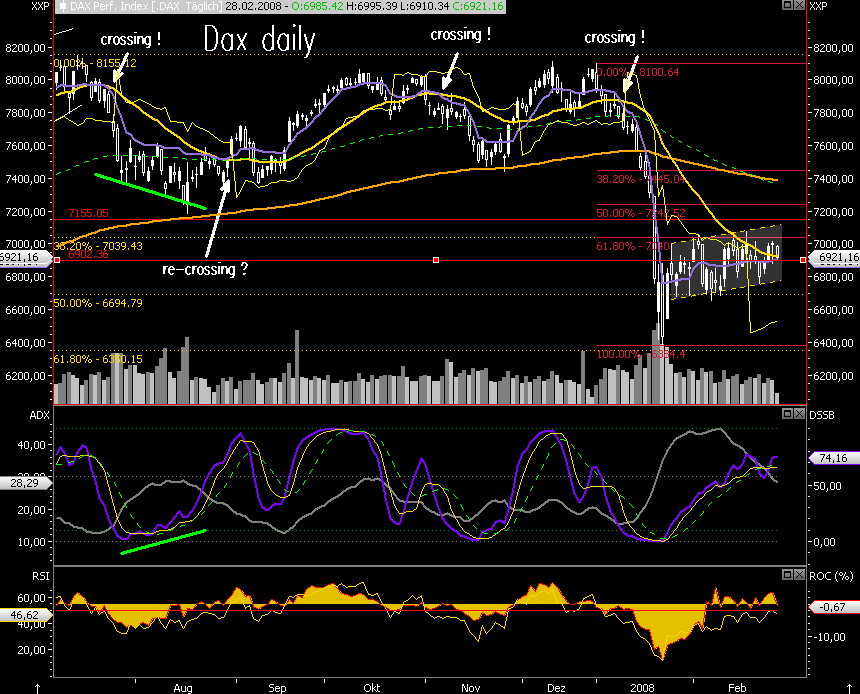
Task: Click the XXP label on the left axis
Action: 40,6
